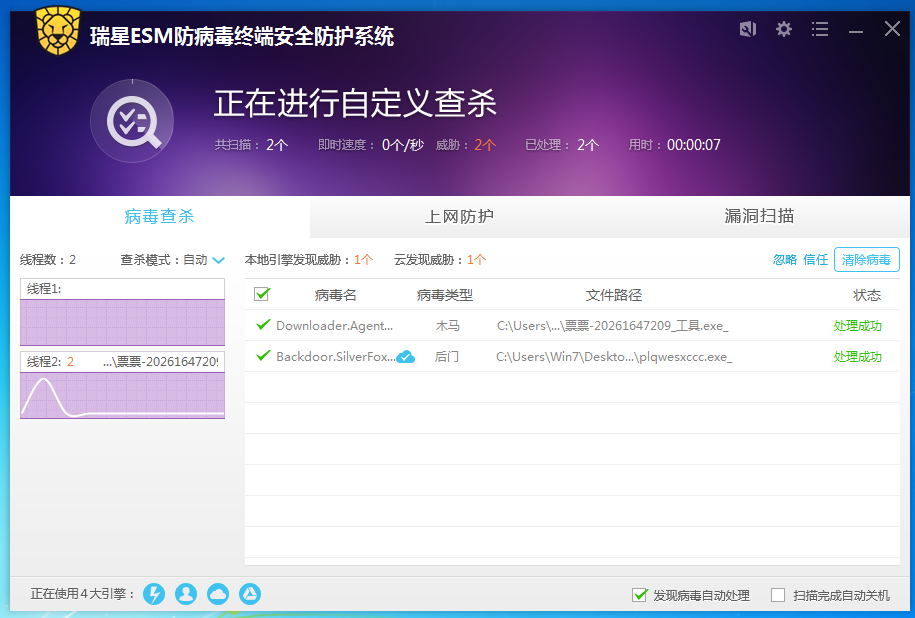Click the person-shaped engine icon
This screenshot has height=618, width=915.
pyautogui.click(x=186, y=594)
